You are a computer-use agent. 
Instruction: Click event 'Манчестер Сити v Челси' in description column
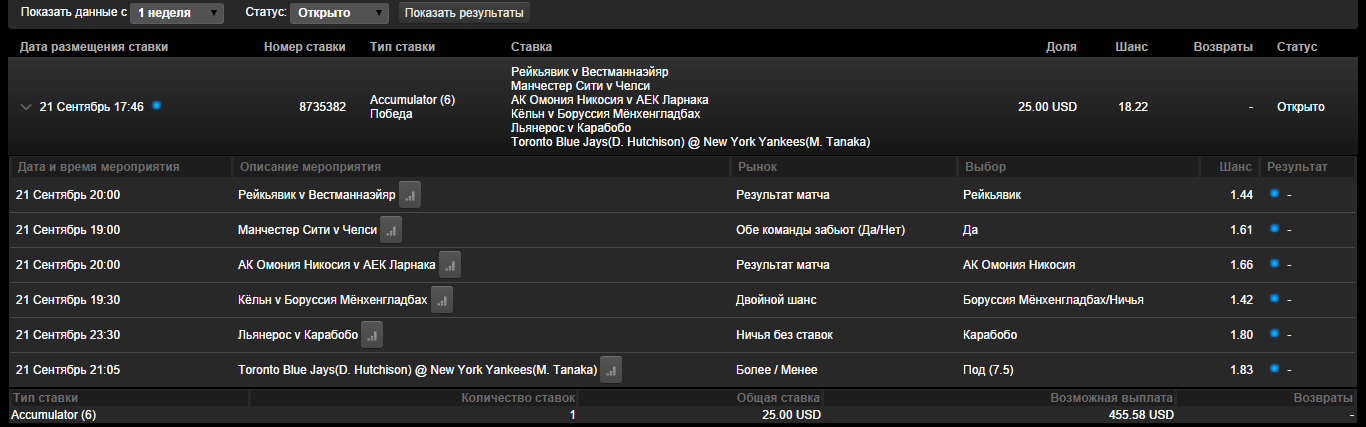click(307, 230)
